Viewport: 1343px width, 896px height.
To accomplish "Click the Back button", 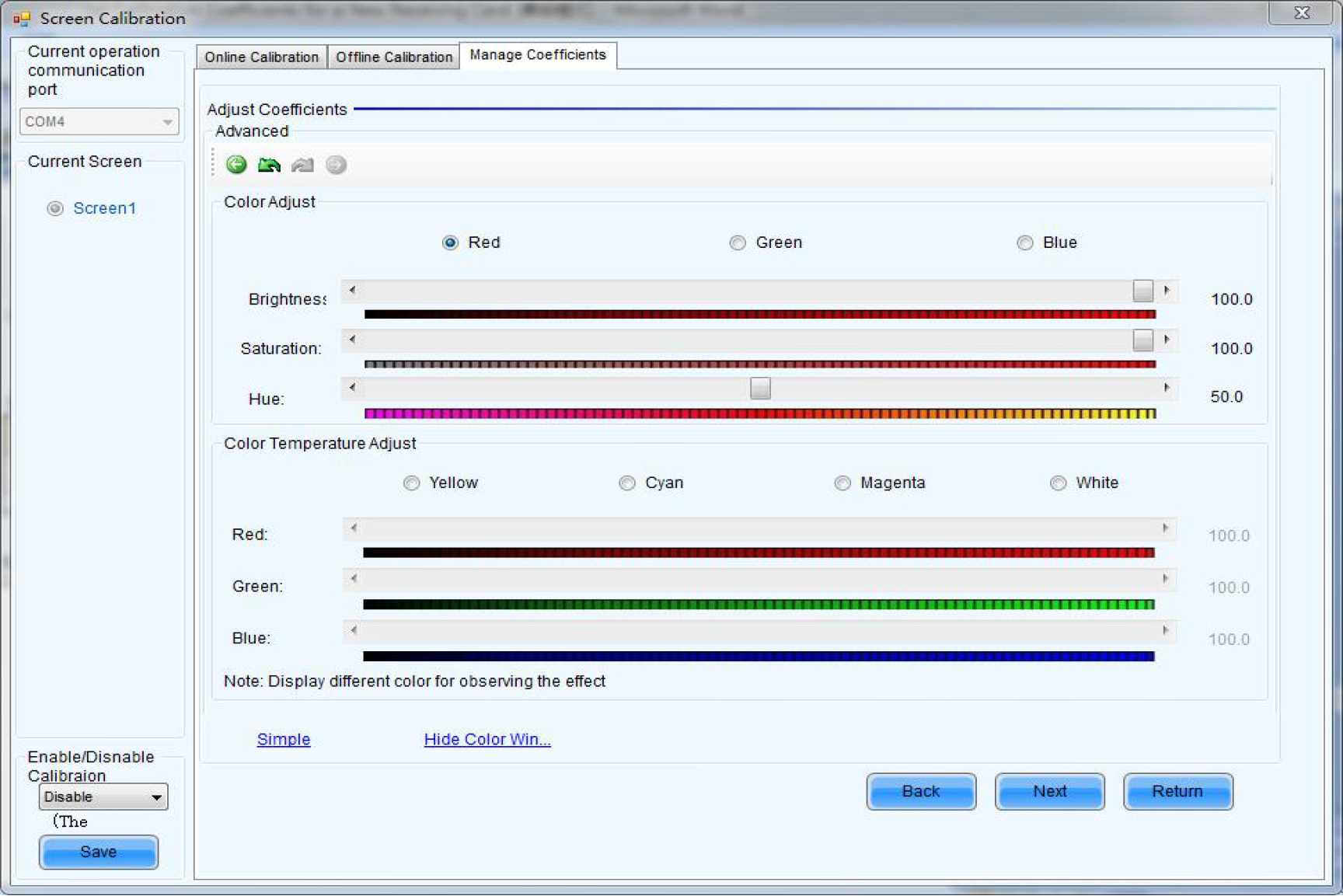I will (x=921, y=791).
